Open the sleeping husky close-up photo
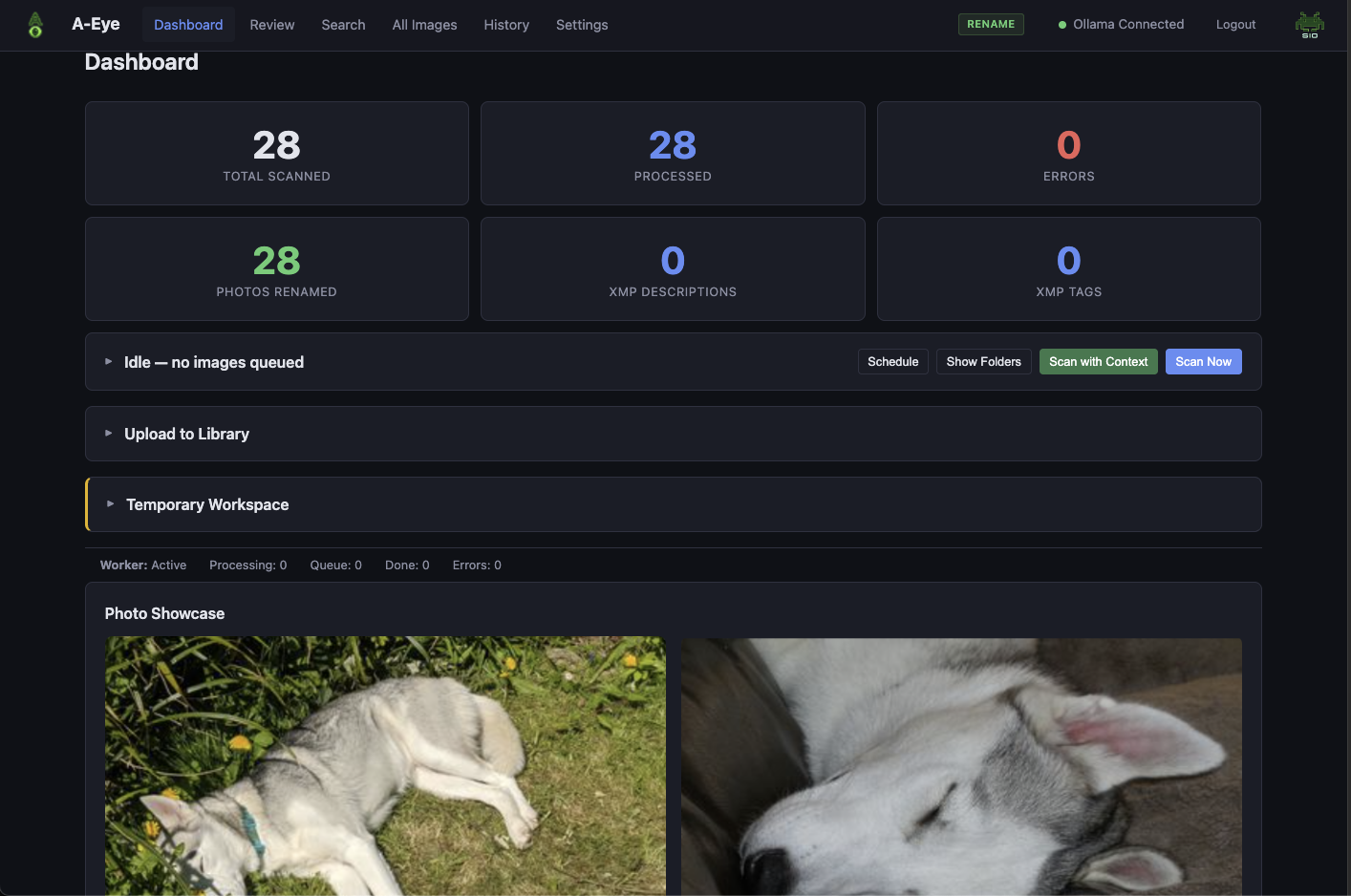The width and height of the screenshot is (1351, 896). (961, 766)
